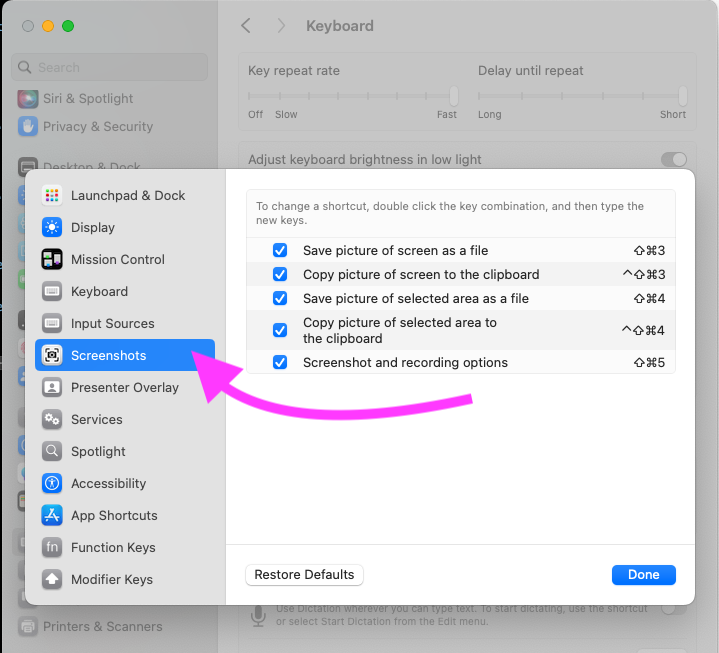Go back using the back chevron
Screen dimensions: 719x653
(246, 26)
